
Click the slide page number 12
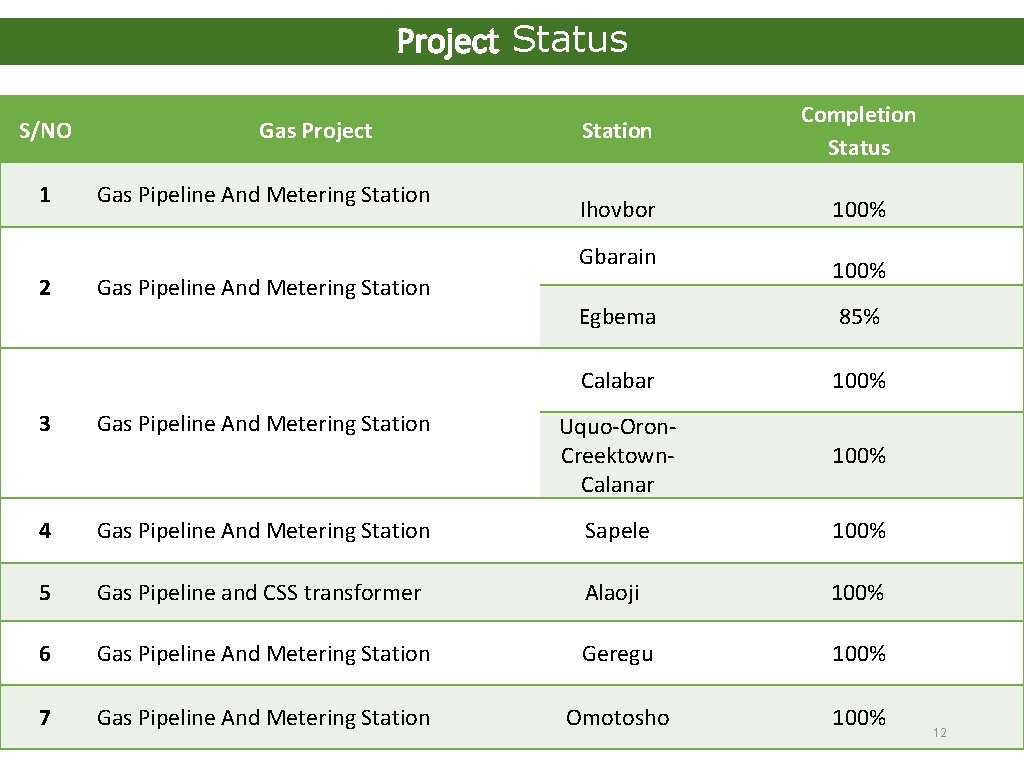(x=939, y=734)
